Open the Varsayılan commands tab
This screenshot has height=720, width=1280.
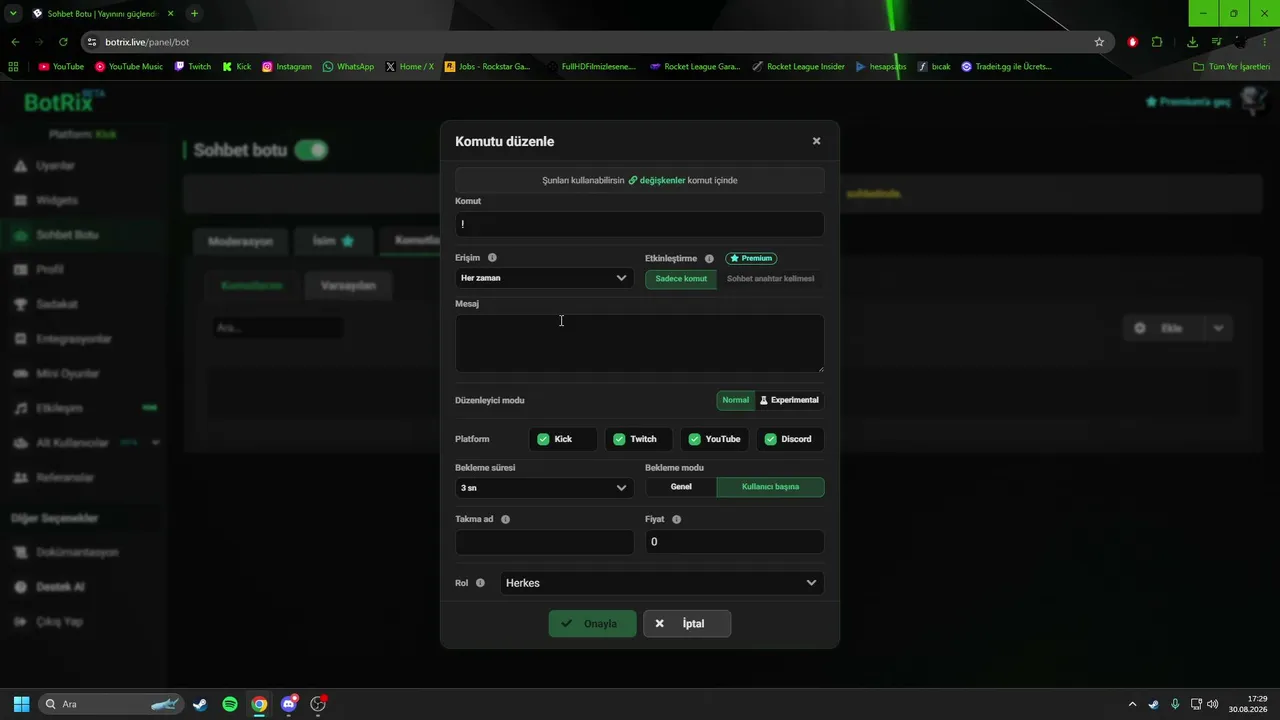[x=348, y=286]
